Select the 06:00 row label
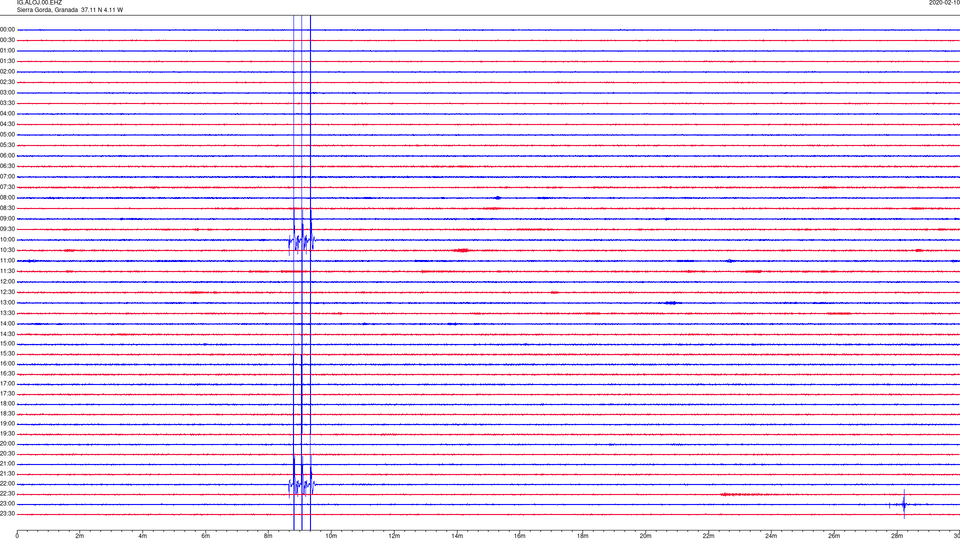 click(7, 156)
